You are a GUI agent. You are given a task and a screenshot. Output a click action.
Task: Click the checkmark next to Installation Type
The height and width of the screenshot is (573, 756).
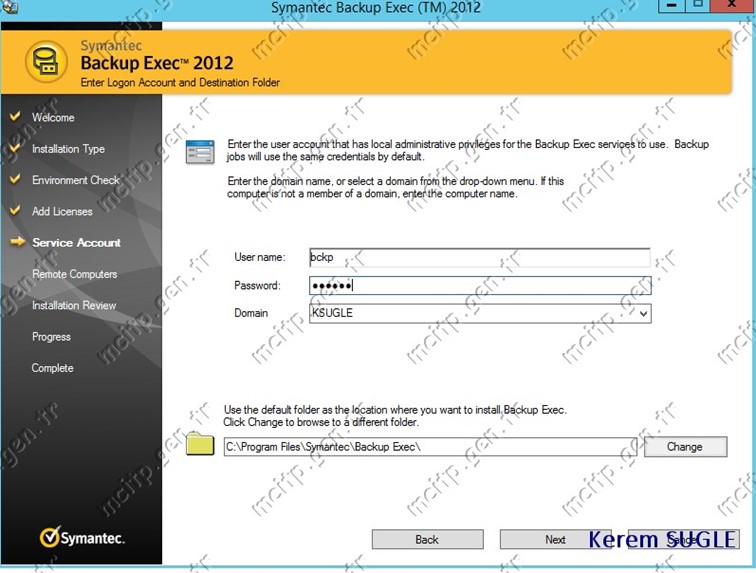[x=15, y=148]
